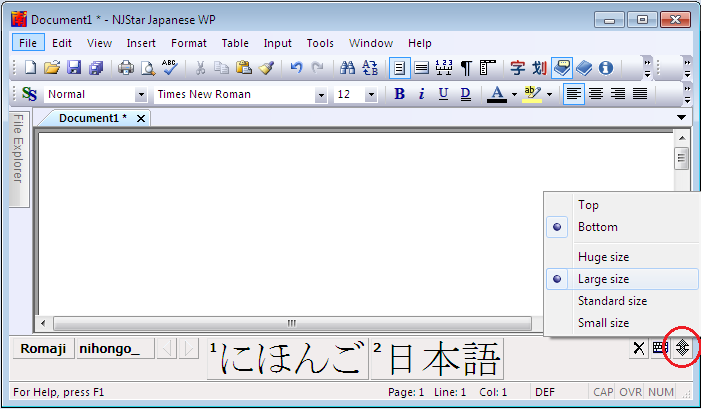Switch to normal view lines icon

click(421, 68)
